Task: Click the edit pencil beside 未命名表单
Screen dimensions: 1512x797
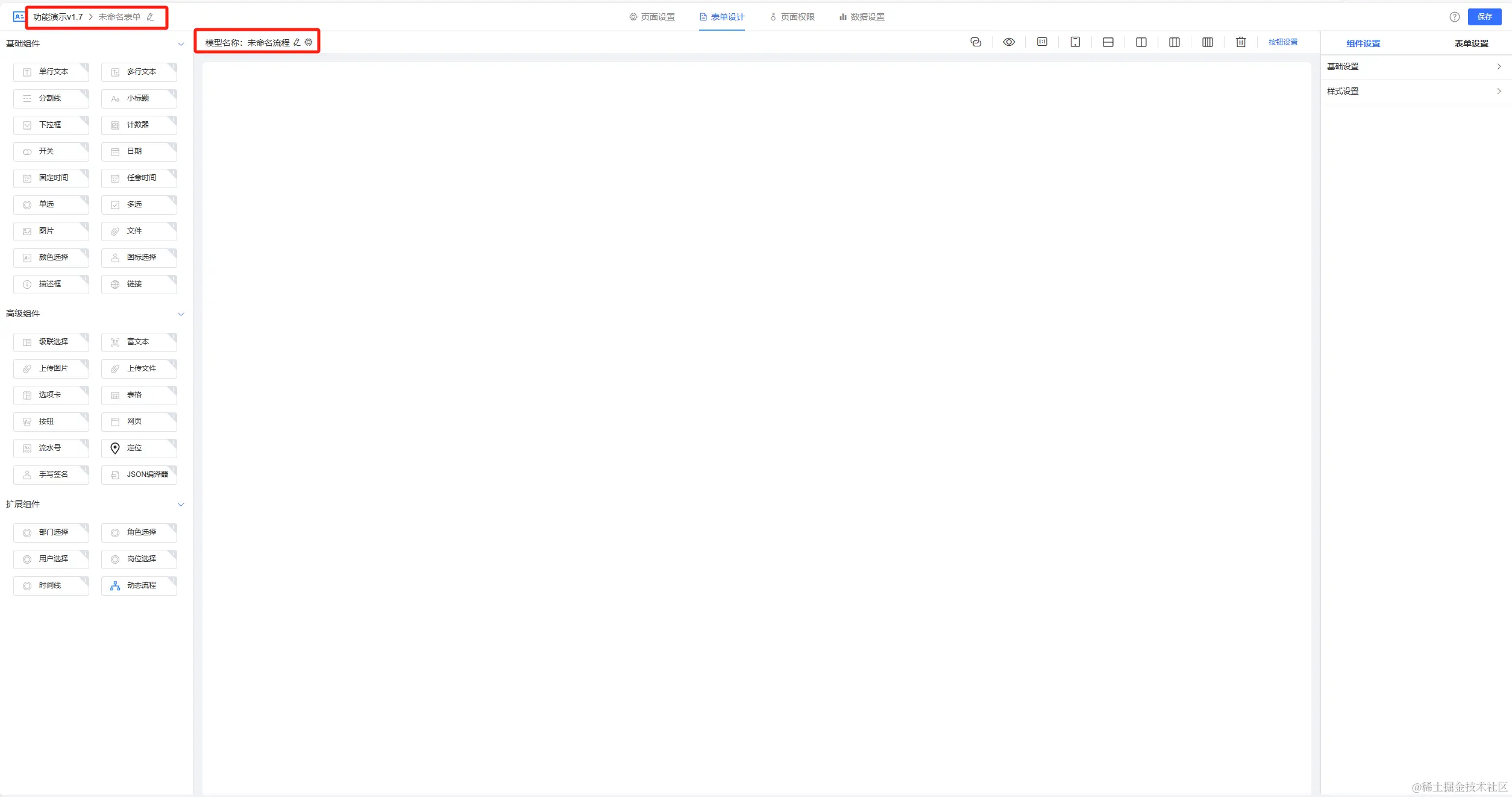Action: pyautogui.click(x=151, y=17)
